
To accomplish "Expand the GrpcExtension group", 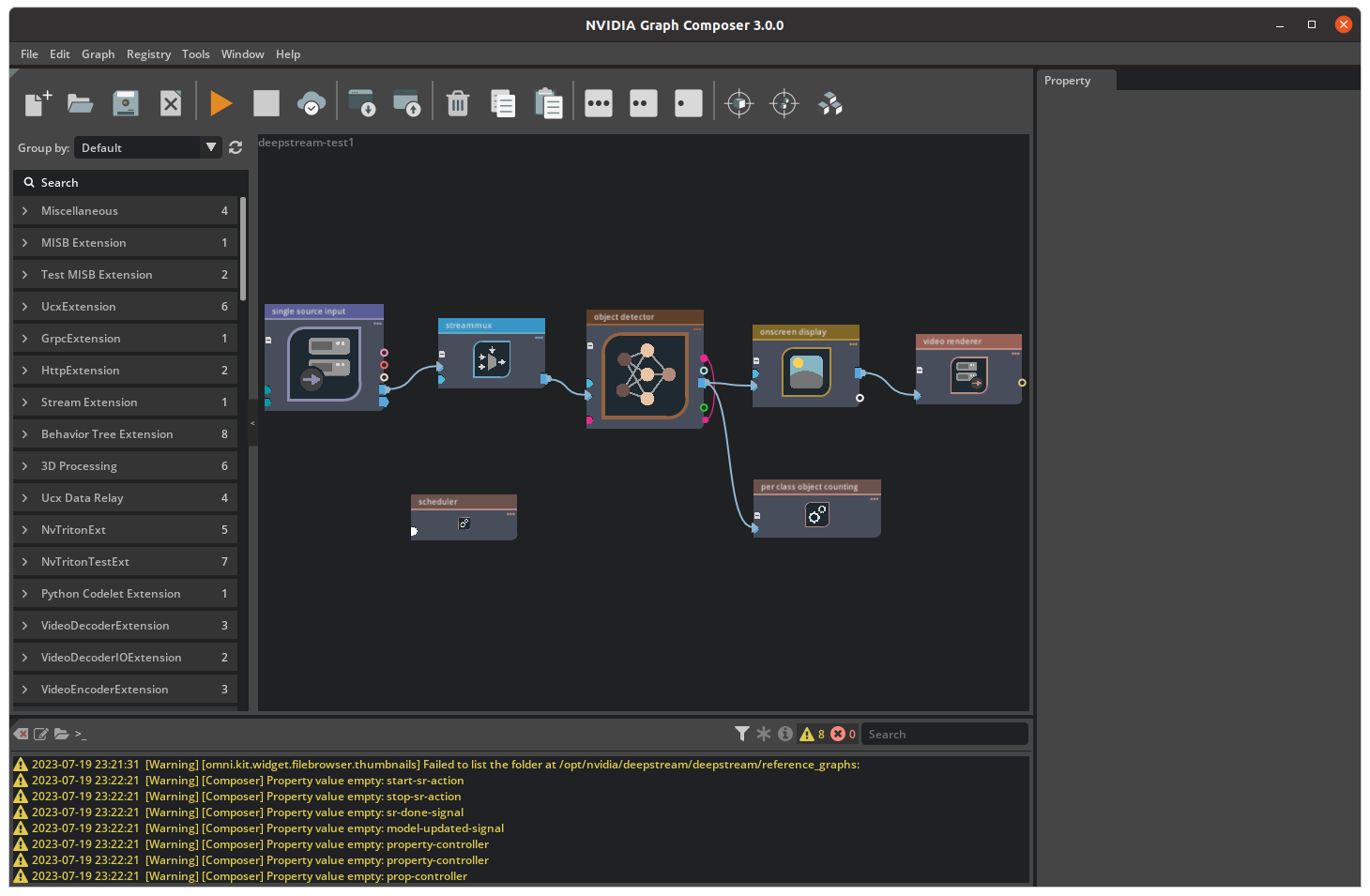I will (126, 339).
